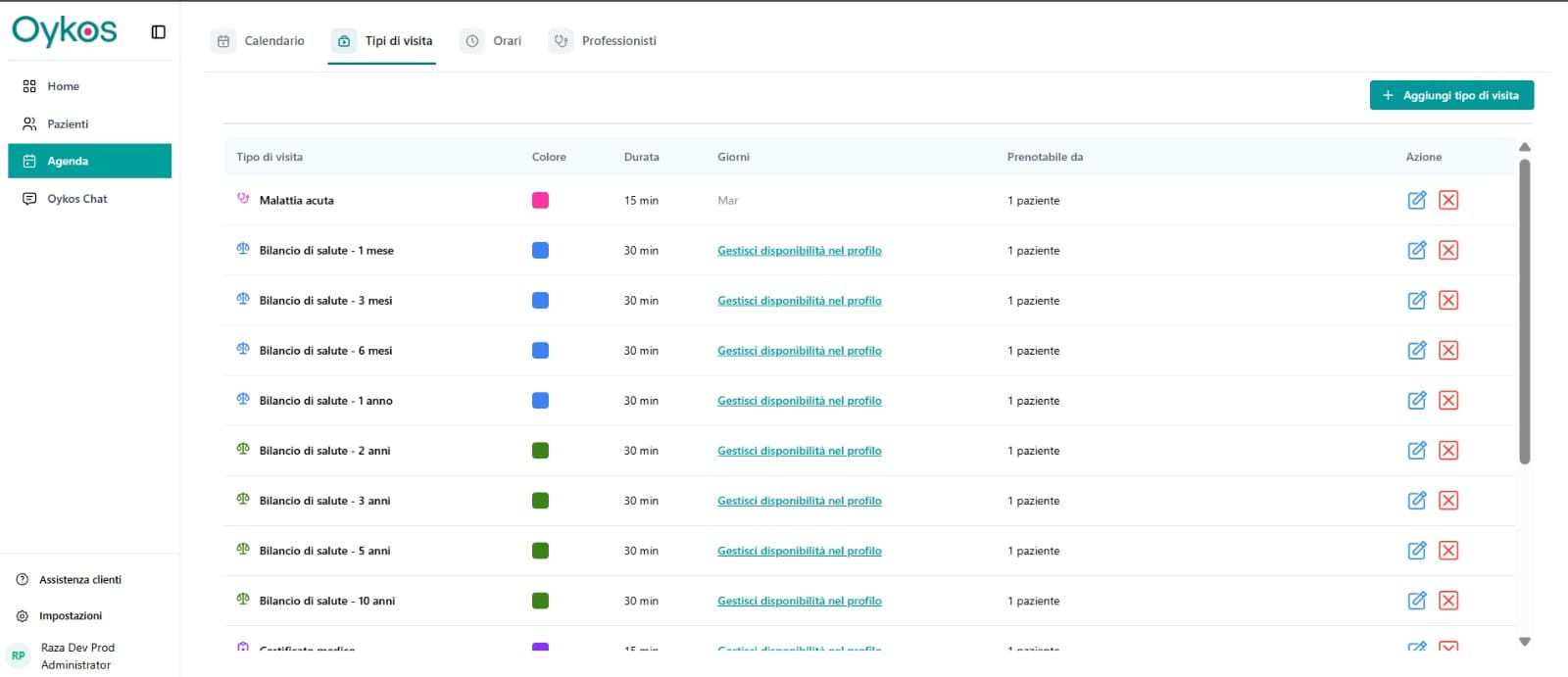Open Gestisci disponibilità link for 1 mese
The height and width of the screenshot is (677, 1568).
point(800,251)
